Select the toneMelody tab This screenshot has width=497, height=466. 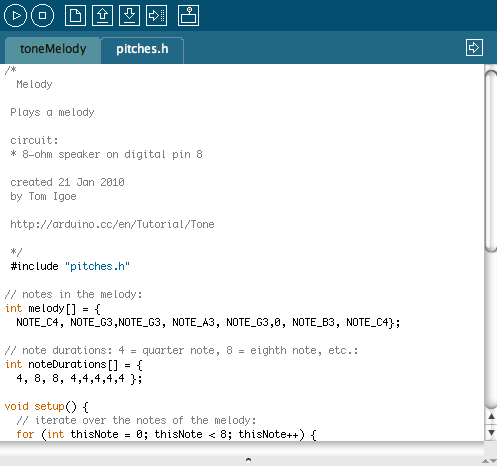tap(53, 50)
